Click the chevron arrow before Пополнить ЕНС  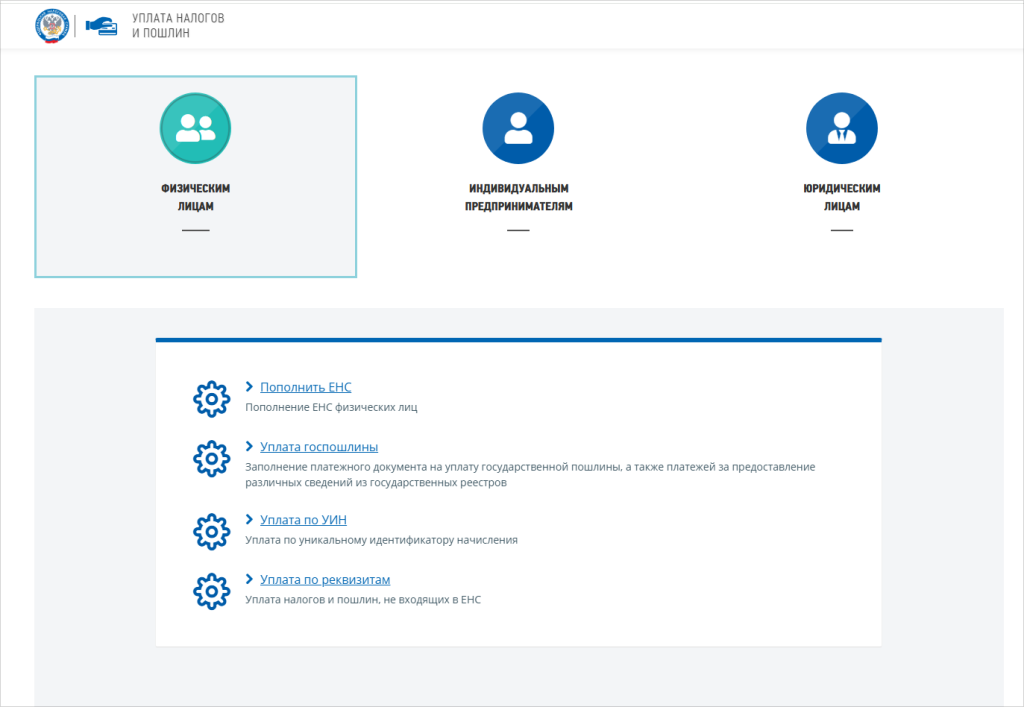pos(249,387)
